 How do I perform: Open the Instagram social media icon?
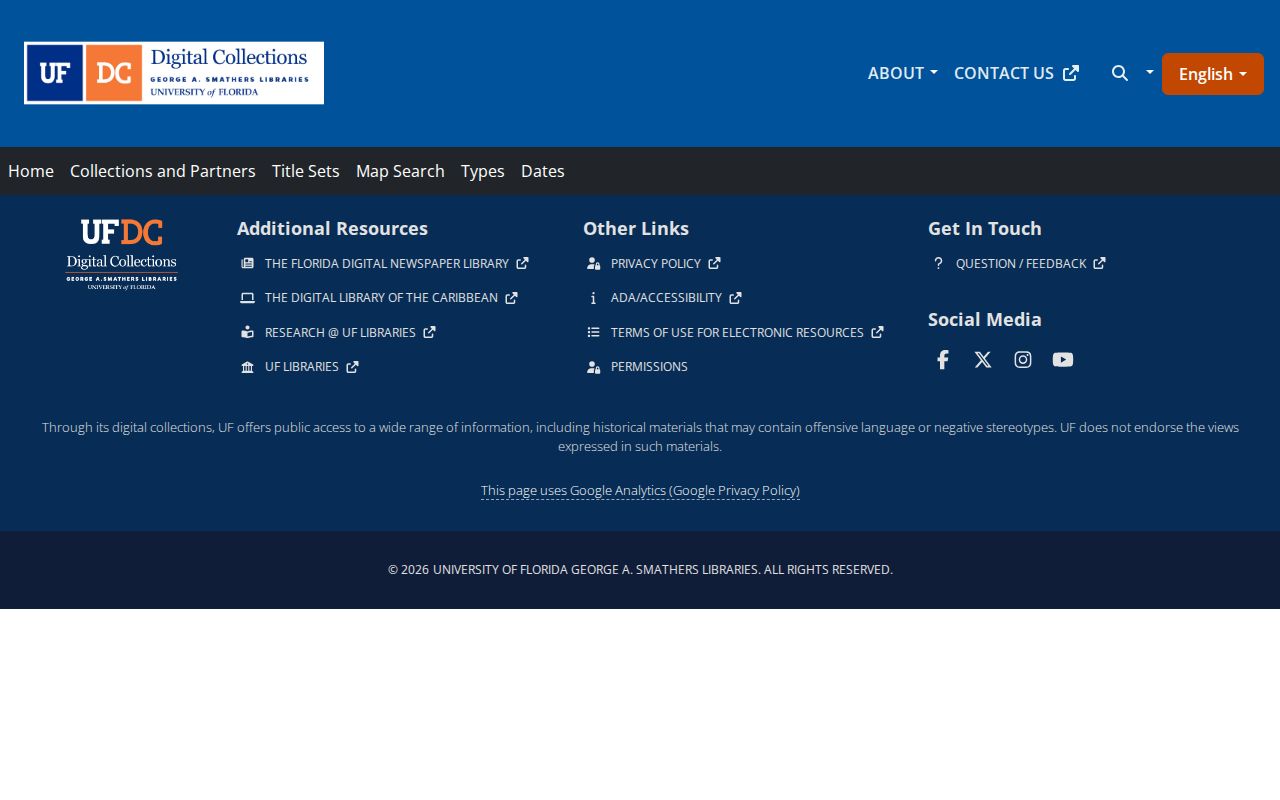click(1023, 360)
